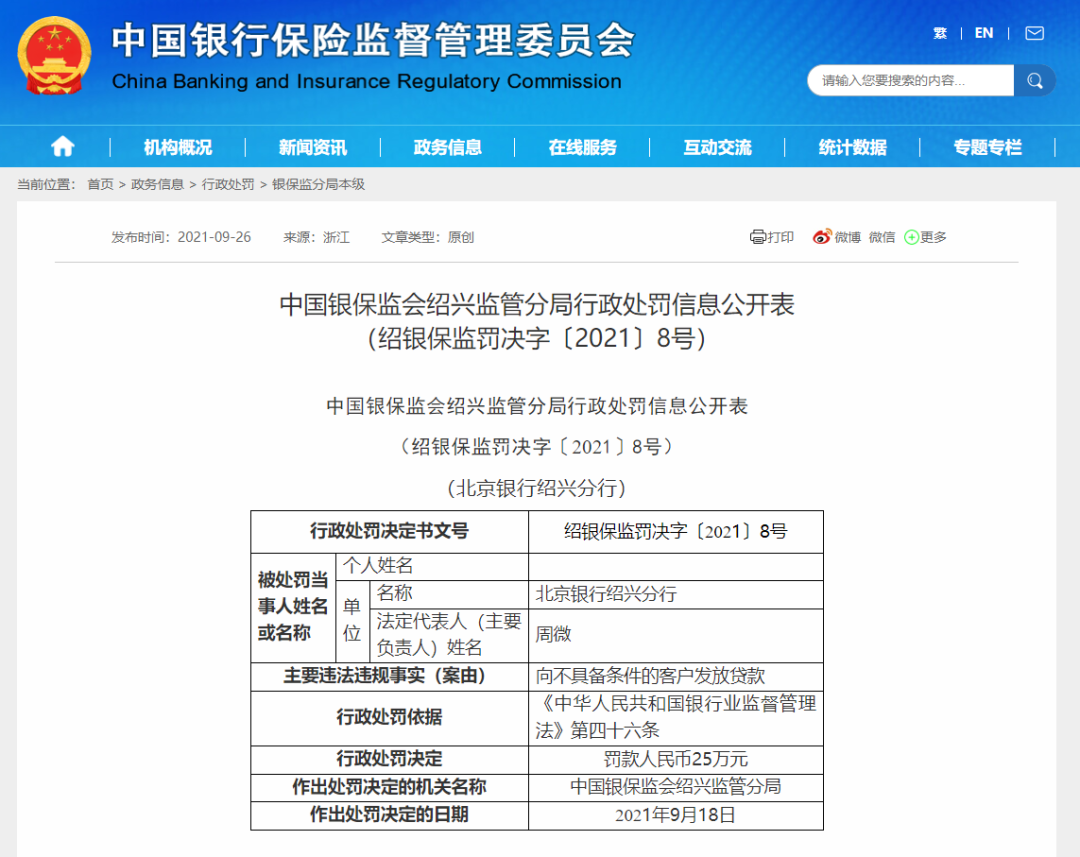The image size is (1080, 857).
Task: Open the mail envelope icon
Action: pyautogui.click(x=1035, y=33)
